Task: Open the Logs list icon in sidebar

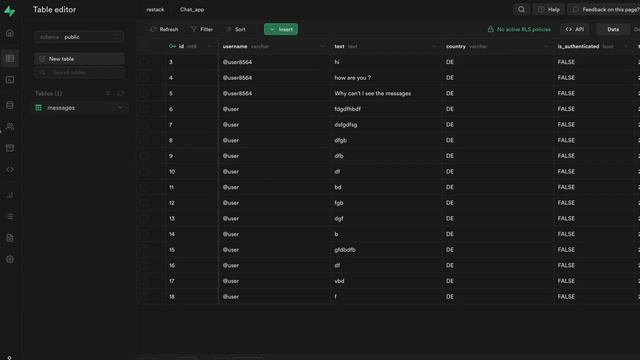Action: click(x=10, y=216)
